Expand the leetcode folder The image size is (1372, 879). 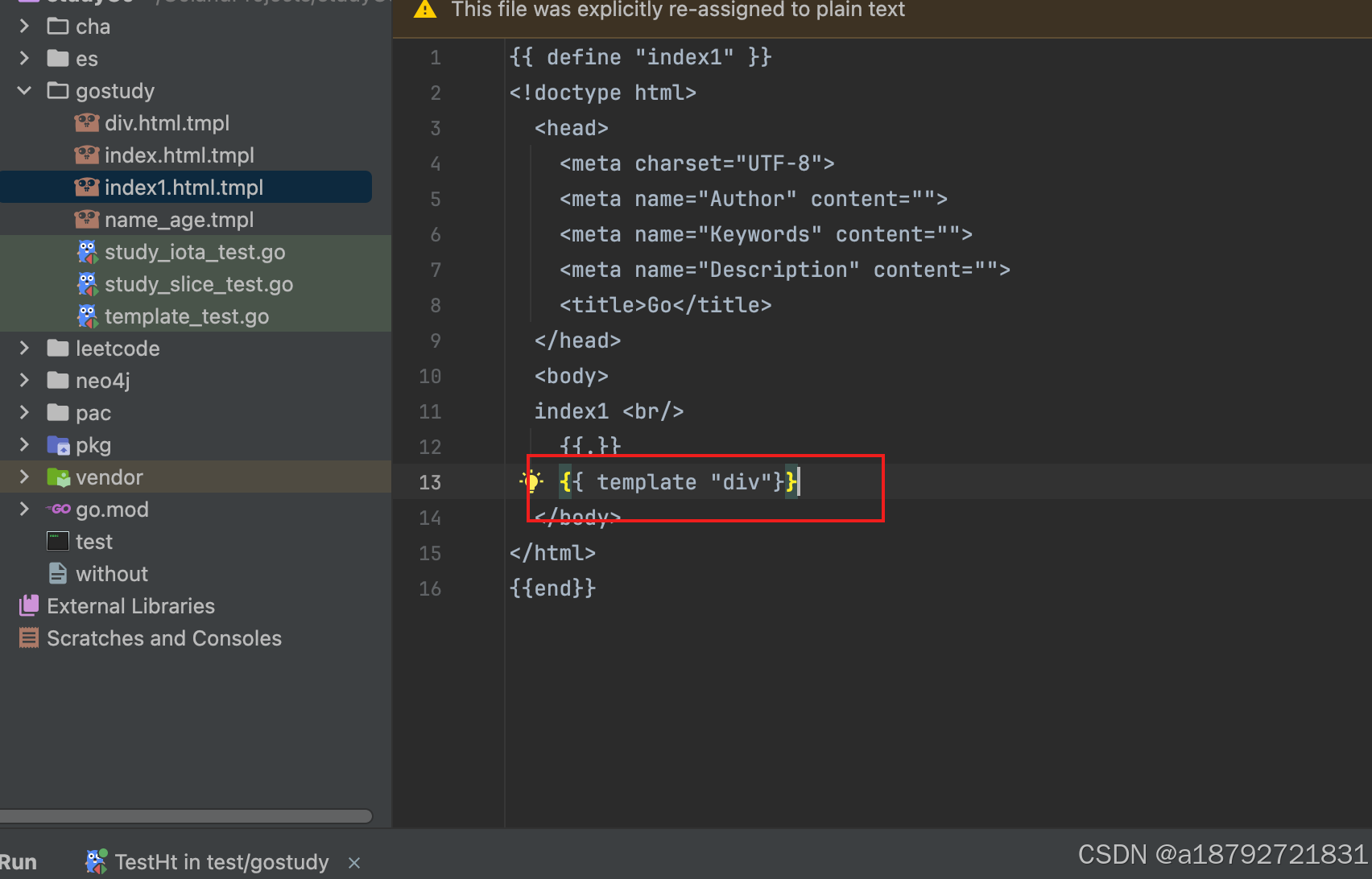24,349
